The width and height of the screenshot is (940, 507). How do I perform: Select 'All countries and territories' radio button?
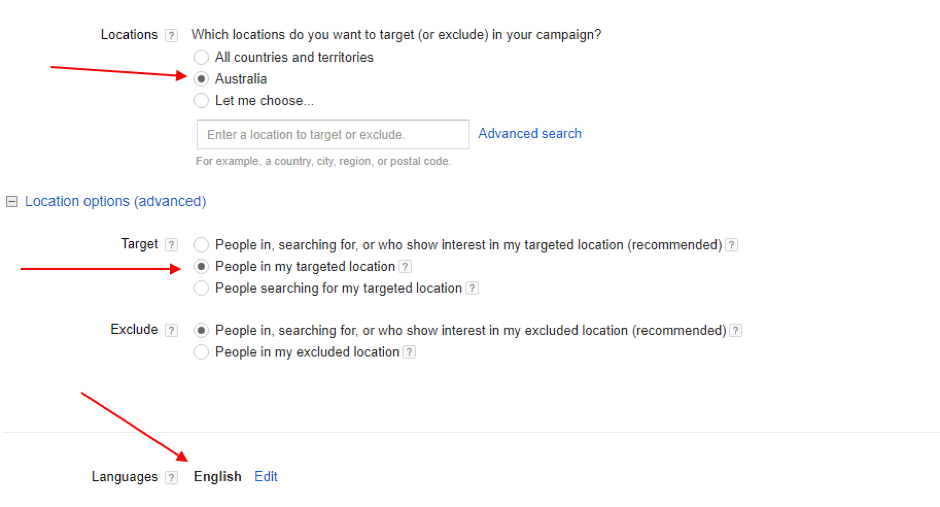tap(202, 58)
